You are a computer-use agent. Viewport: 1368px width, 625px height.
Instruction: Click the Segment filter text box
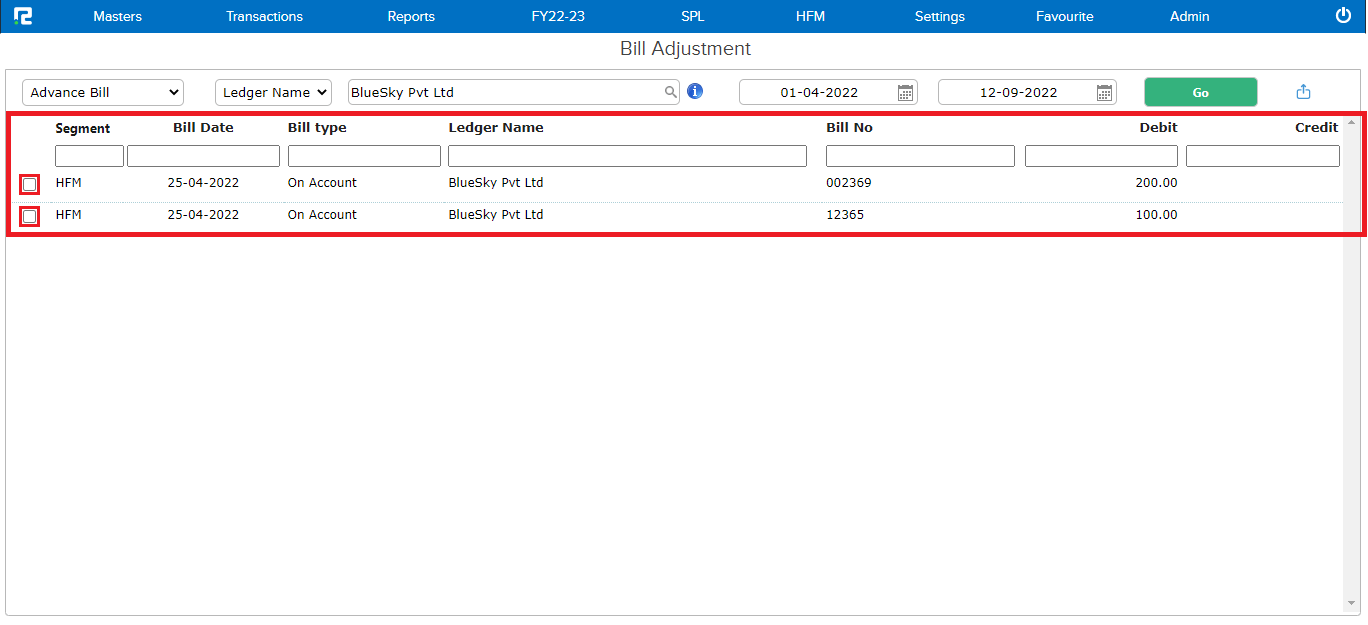tap(89, 156)
